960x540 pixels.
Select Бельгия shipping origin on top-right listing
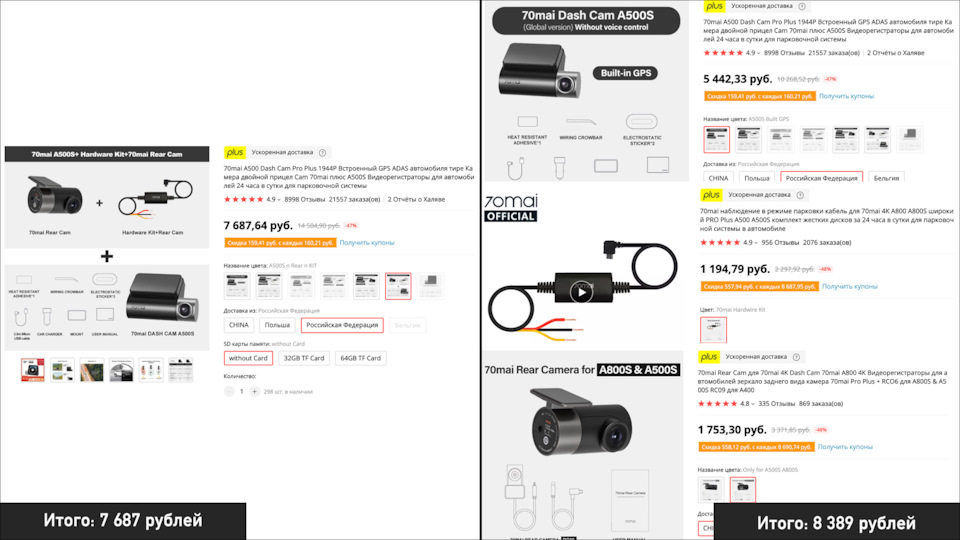click(886, 178)
